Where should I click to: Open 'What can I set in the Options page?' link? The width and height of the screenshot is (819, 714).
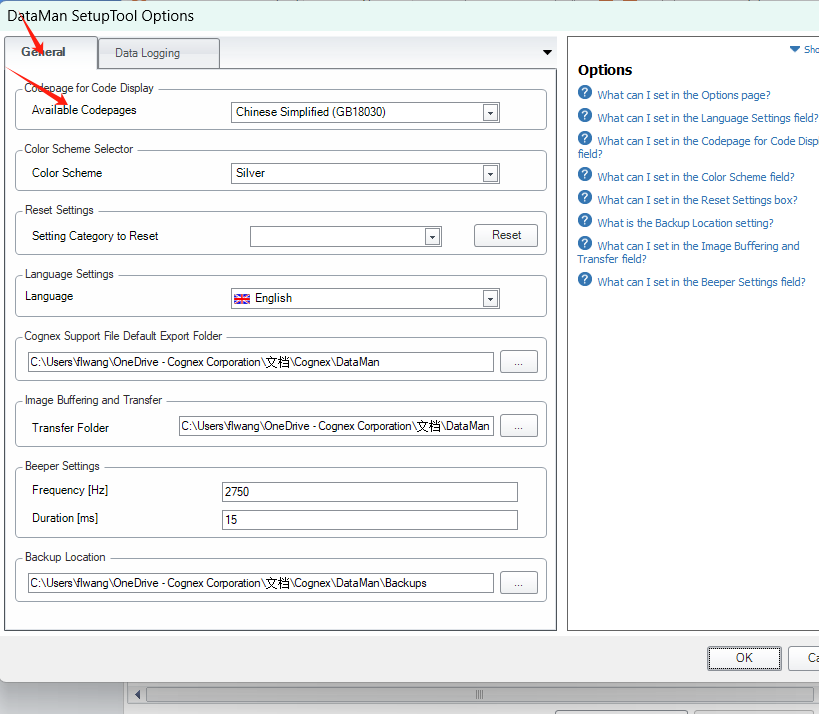click(684, 95)
